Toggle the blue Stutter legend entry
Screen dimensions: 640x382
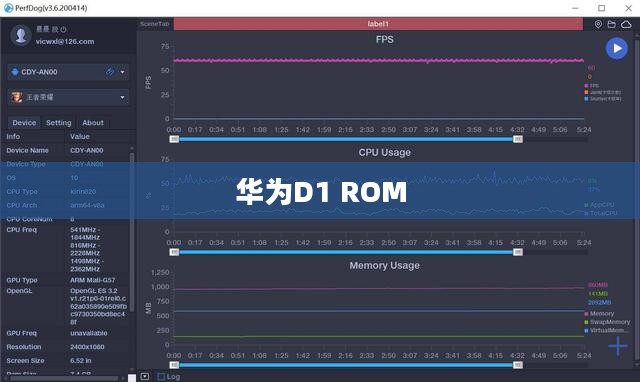[602, 99]
